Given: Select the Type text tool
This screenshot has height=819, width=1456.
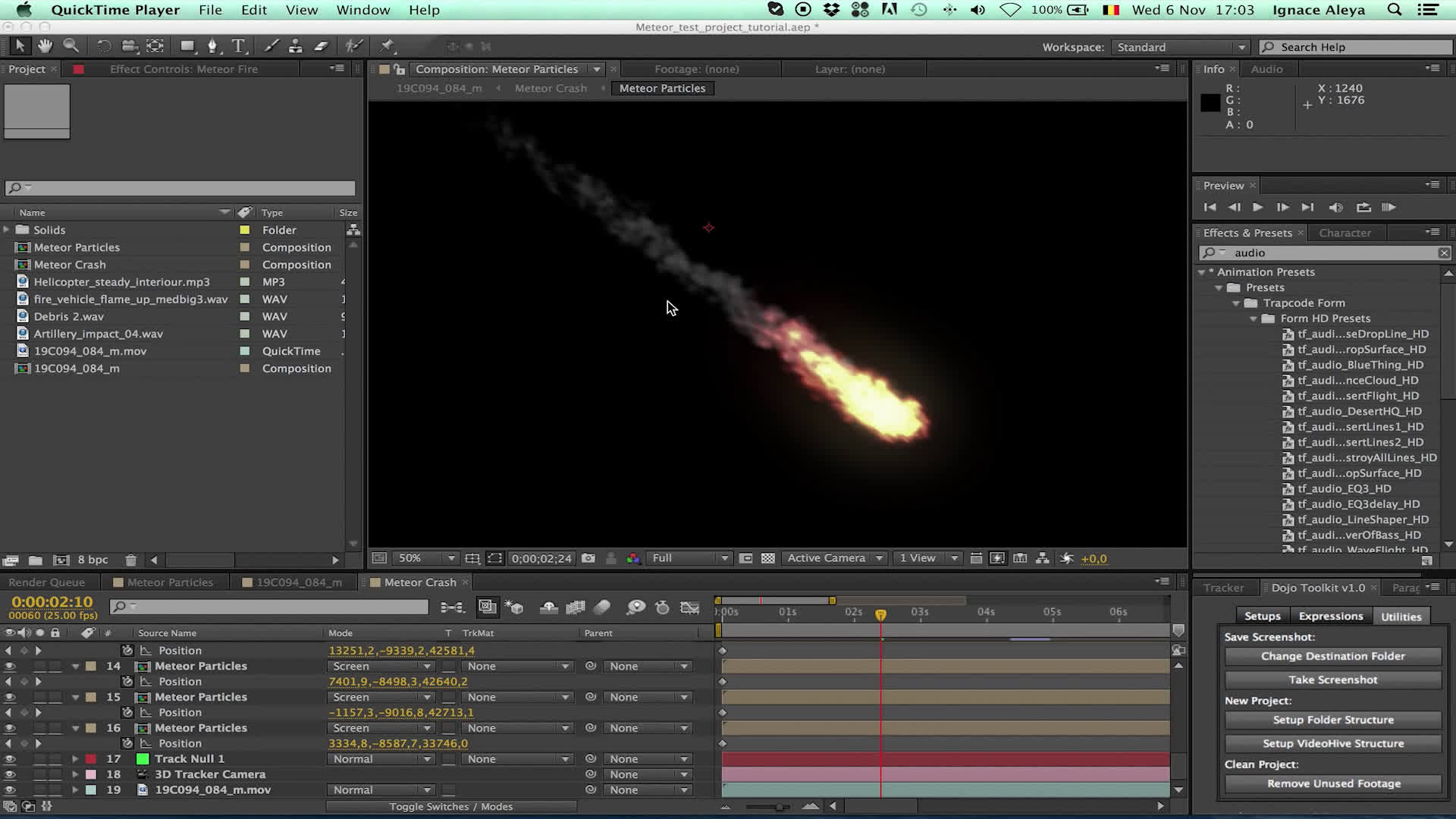Looking at the screenshot, I should click(238, 46).
